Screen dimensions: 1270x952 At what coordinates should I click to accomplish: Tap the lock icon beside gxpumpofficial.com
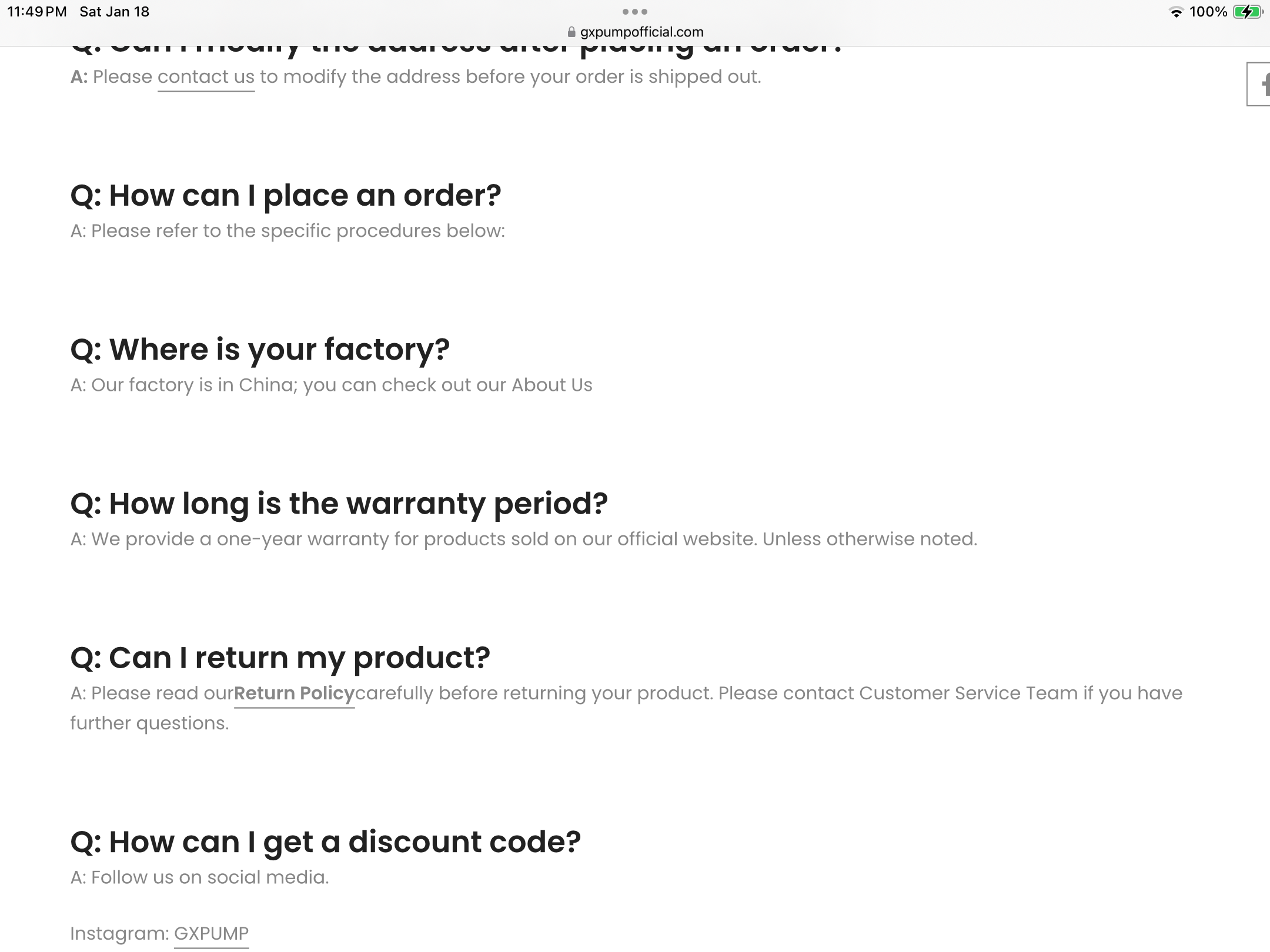click(571, 32)
